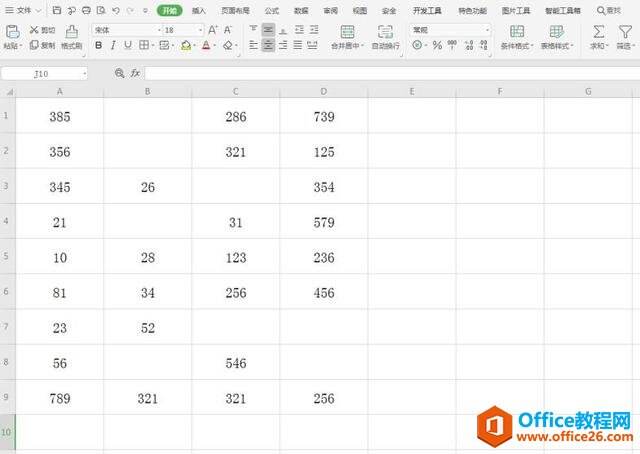The image size is (640, 454).
Task: Expand the File menu chevron
Action: 38,11
